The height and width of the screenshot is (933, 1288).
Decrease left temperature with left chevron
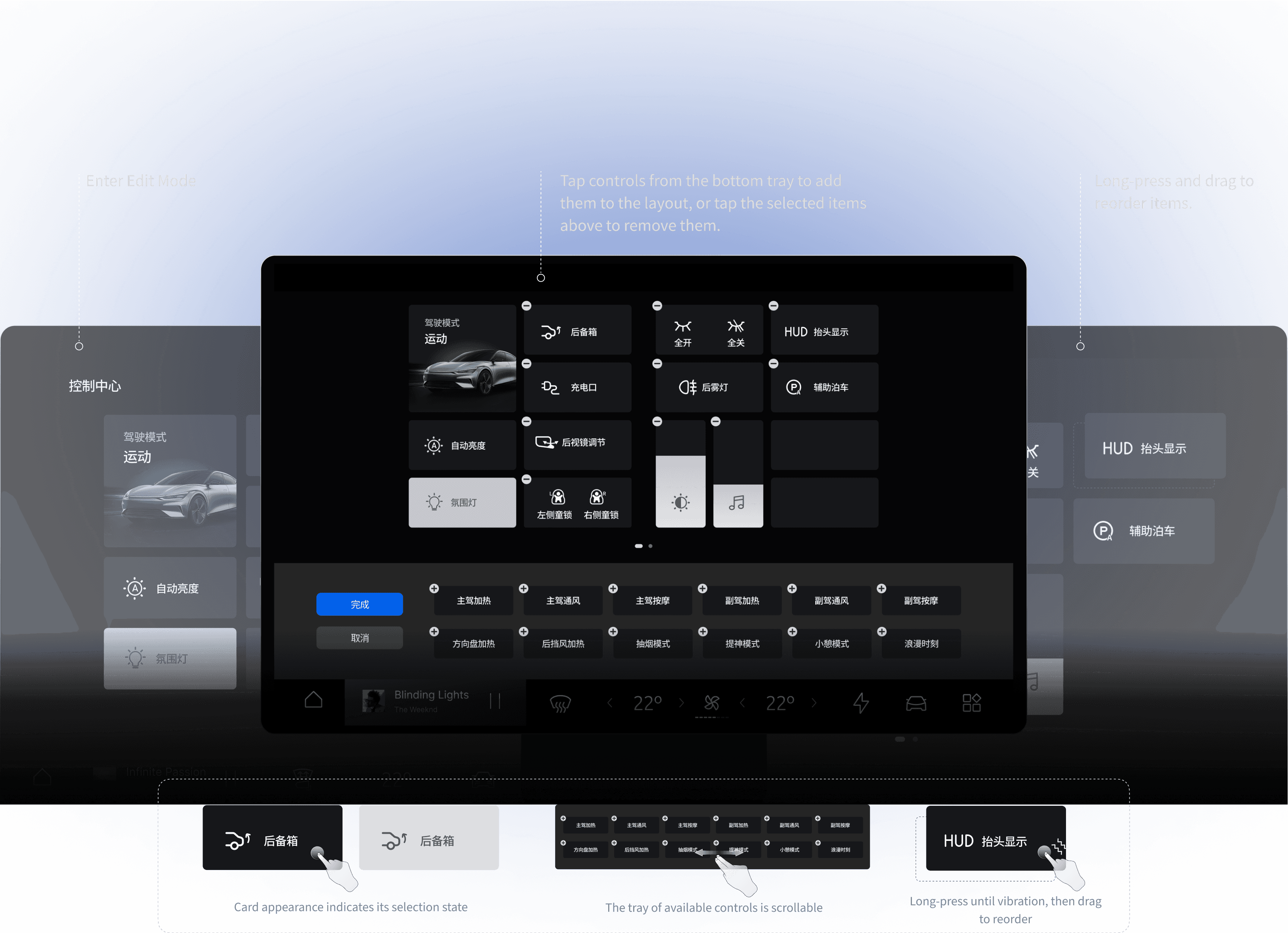(x=610, y=703)
